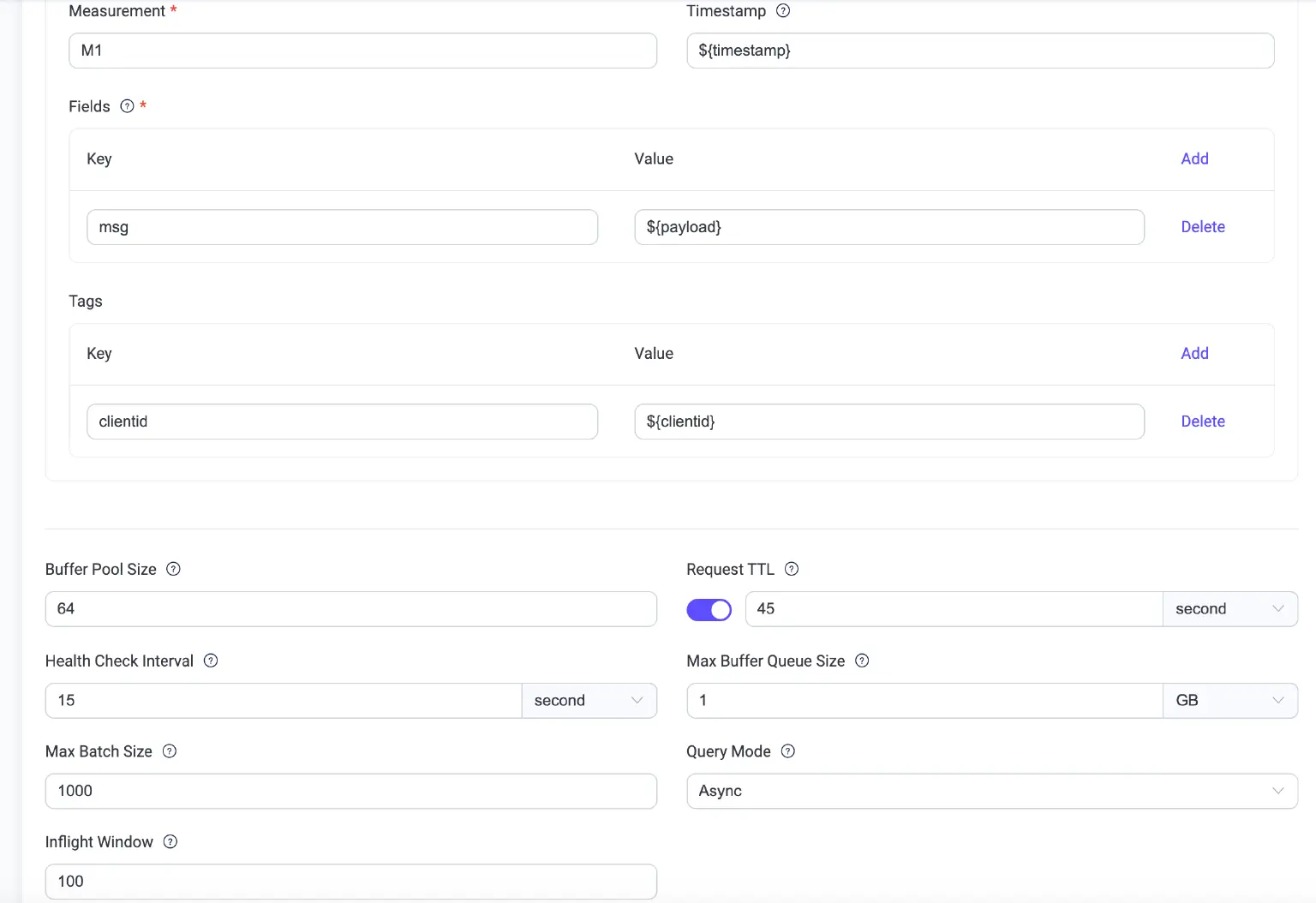
Task: Click Add in the Tags table
Action: tap(1194, 353)
